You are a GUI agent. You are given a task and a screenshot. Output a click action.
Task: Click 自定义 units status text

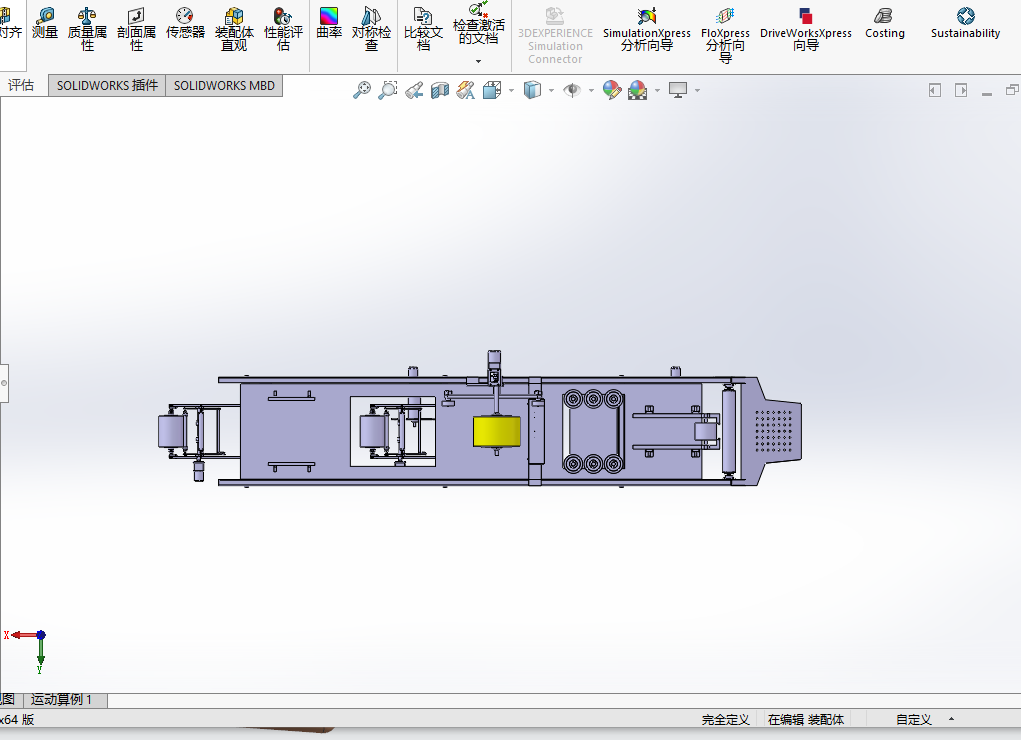pos(914,720)
